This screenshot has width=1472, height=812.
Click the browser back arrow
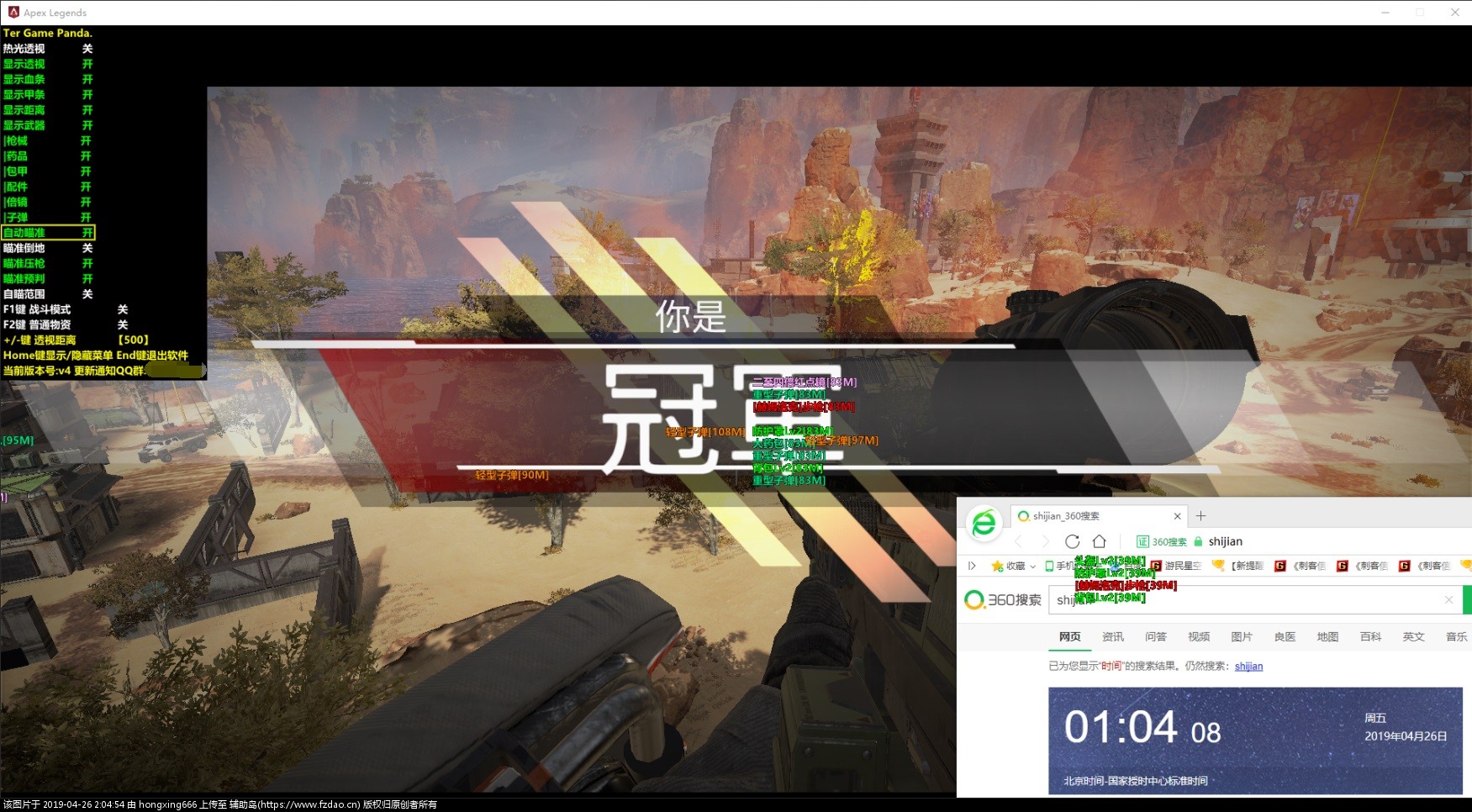1018,541
